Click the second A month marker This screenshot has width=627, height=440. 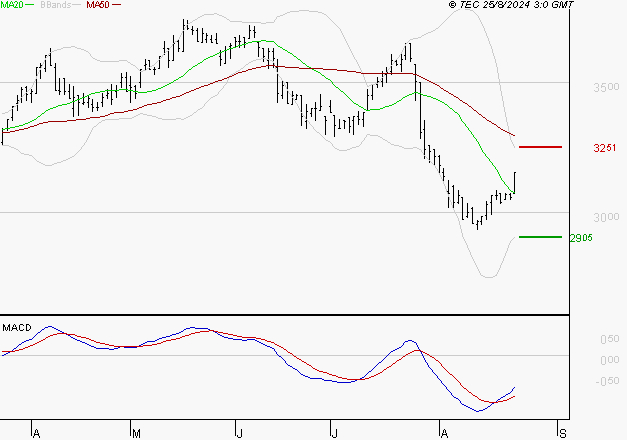coord(444,434)
